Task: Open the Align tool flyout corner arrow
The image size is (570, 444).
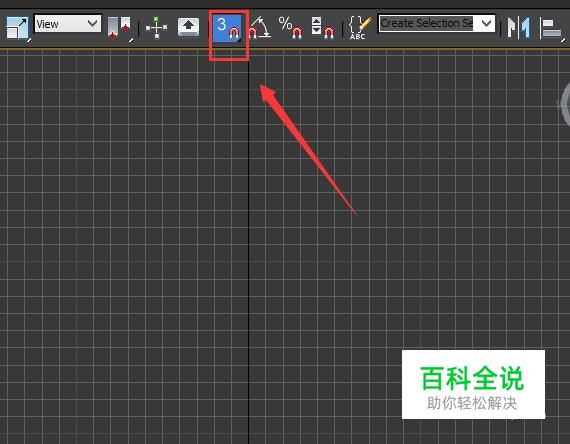Action: pyautogui.click(x=563, y=39)
